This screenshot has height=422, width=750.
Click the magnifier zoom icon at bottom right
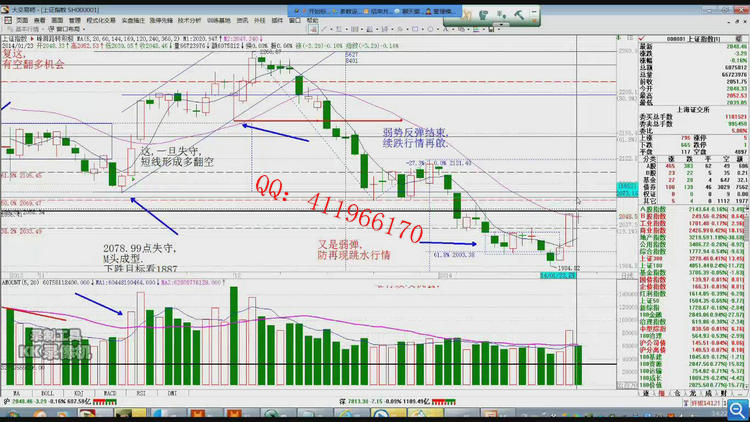pos(737,410)
